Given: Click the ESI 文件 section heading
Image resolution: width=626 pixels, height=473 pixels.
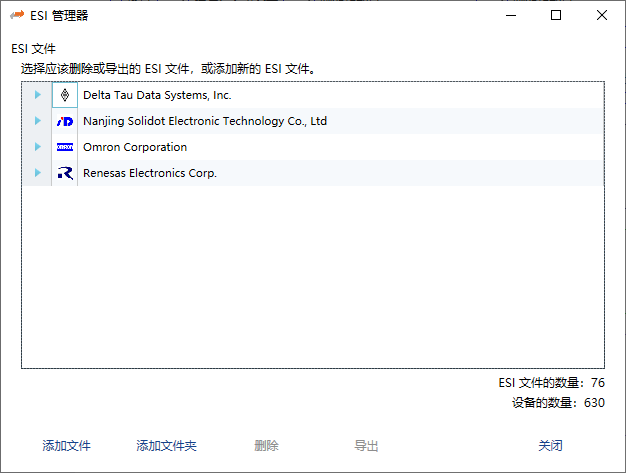Looking at the screenshot, I should (x=34, y=49).
